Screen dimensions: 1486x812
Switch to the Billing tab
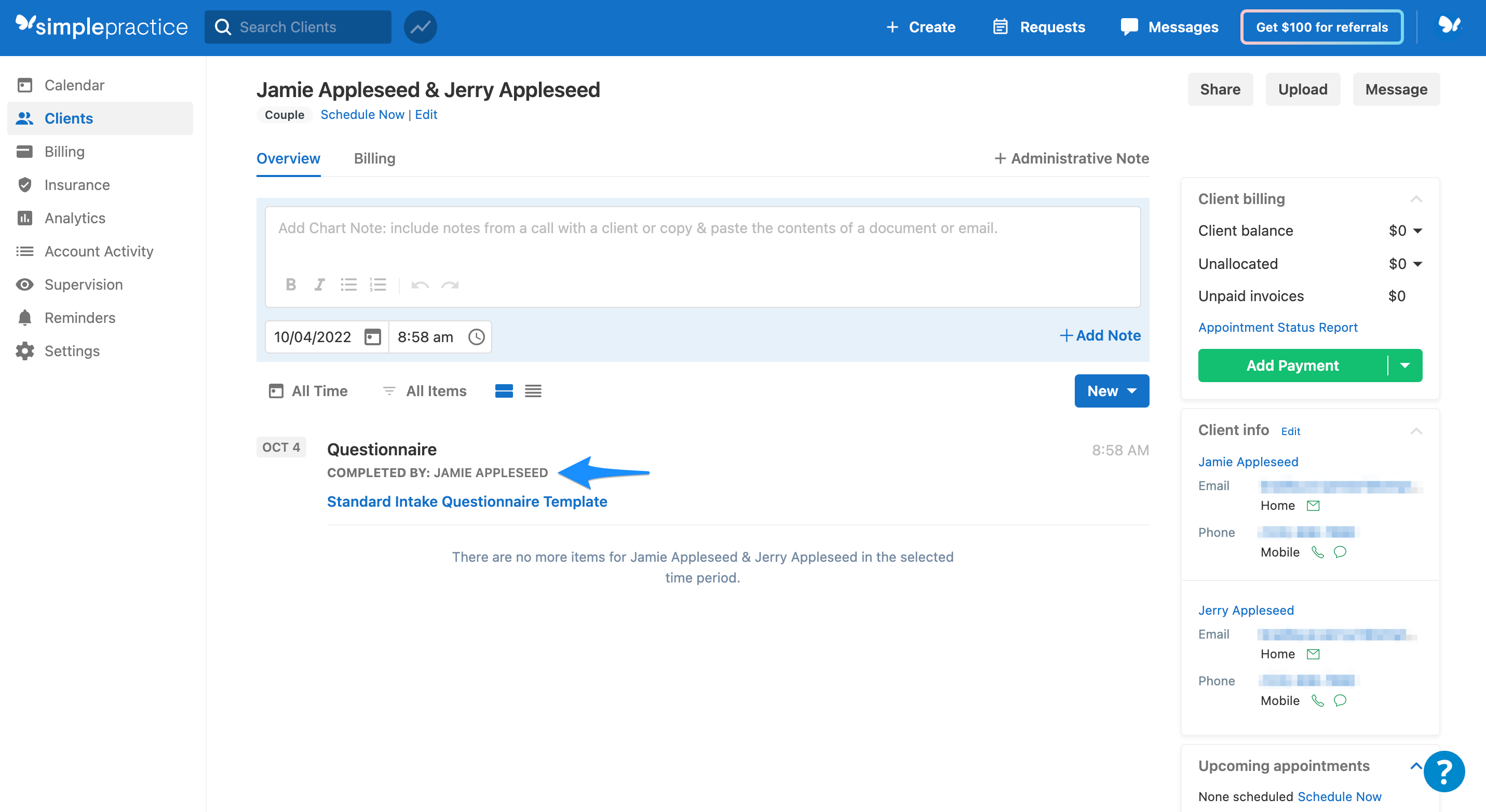pyautogui.click(x=374, y=158)
